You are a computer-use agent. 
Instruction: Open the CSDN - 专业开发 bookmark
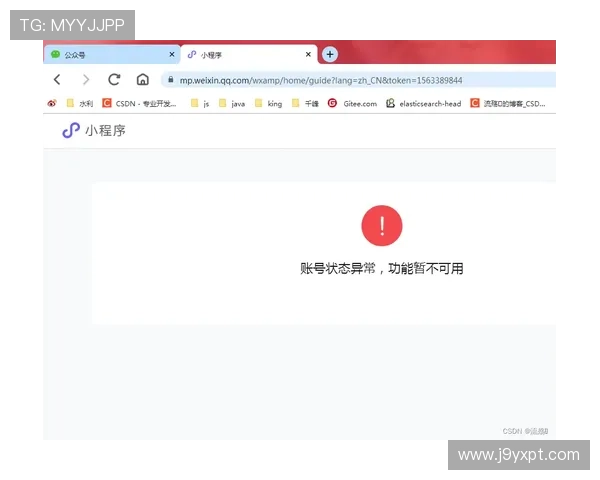pos(139,103)
